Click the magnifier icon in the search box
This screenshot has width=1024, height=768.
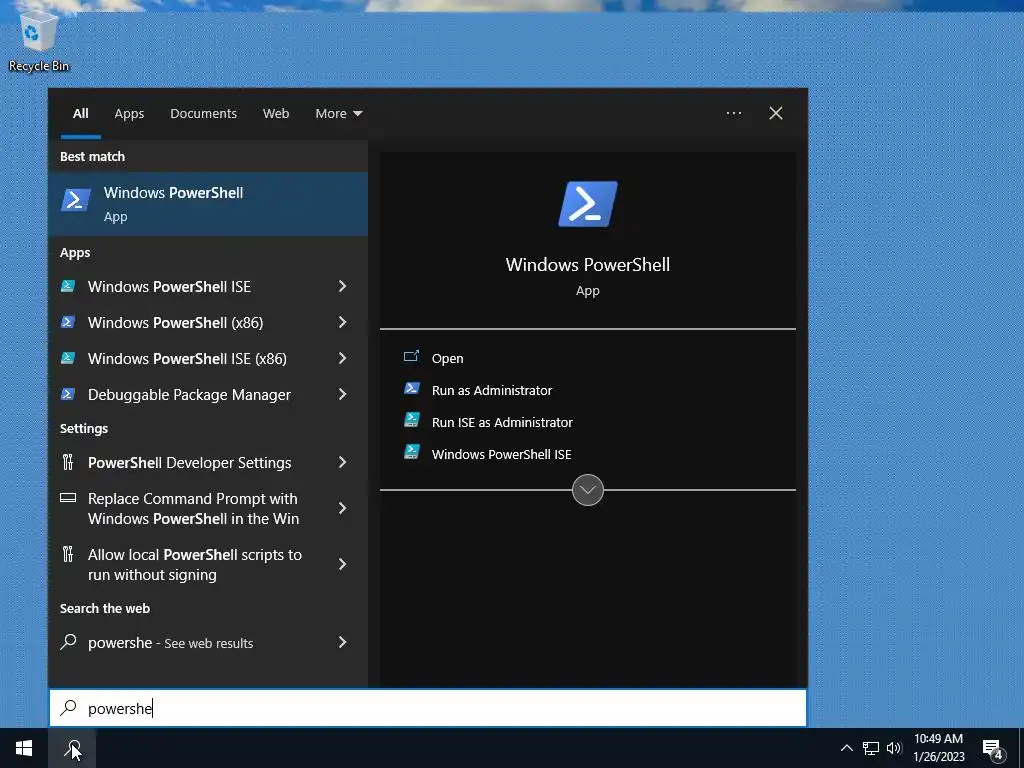point(69,707)
